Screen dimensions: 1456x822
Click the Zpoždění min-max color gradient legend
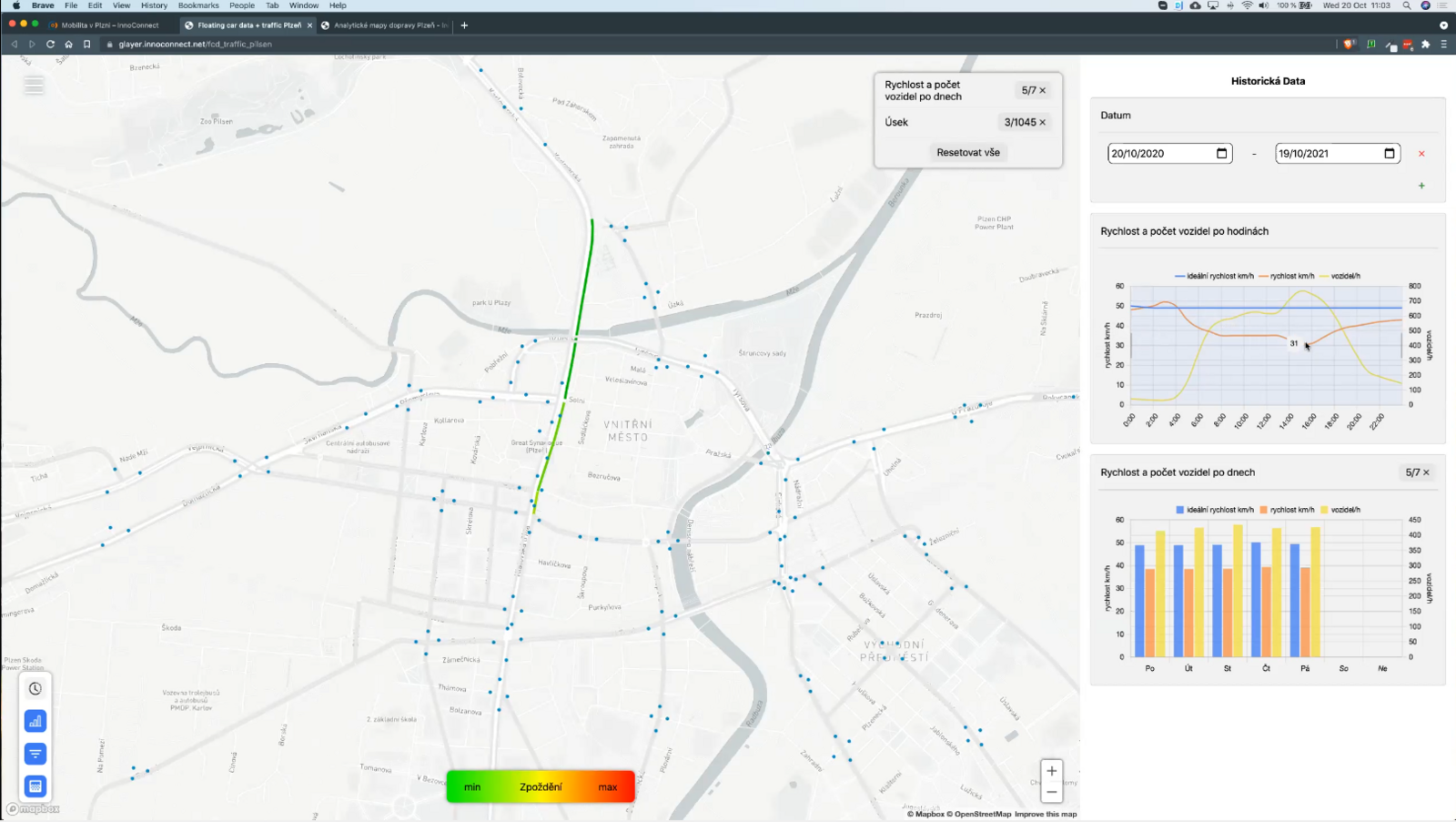(541, 786)
